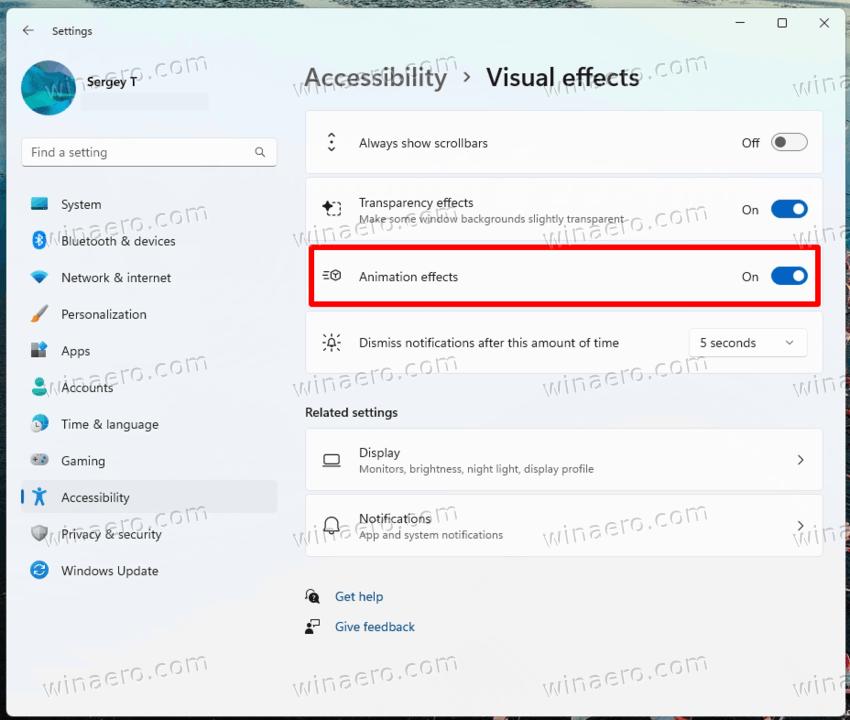Open the Apps settings category
This screenshot has height=720, width=850.
point(149,351)
